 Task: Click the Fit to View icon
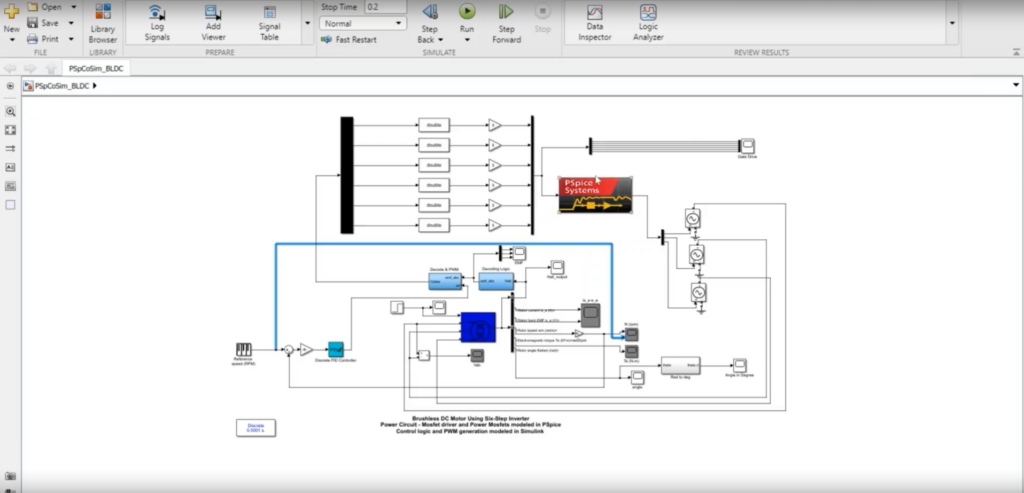tap(10, 130)
